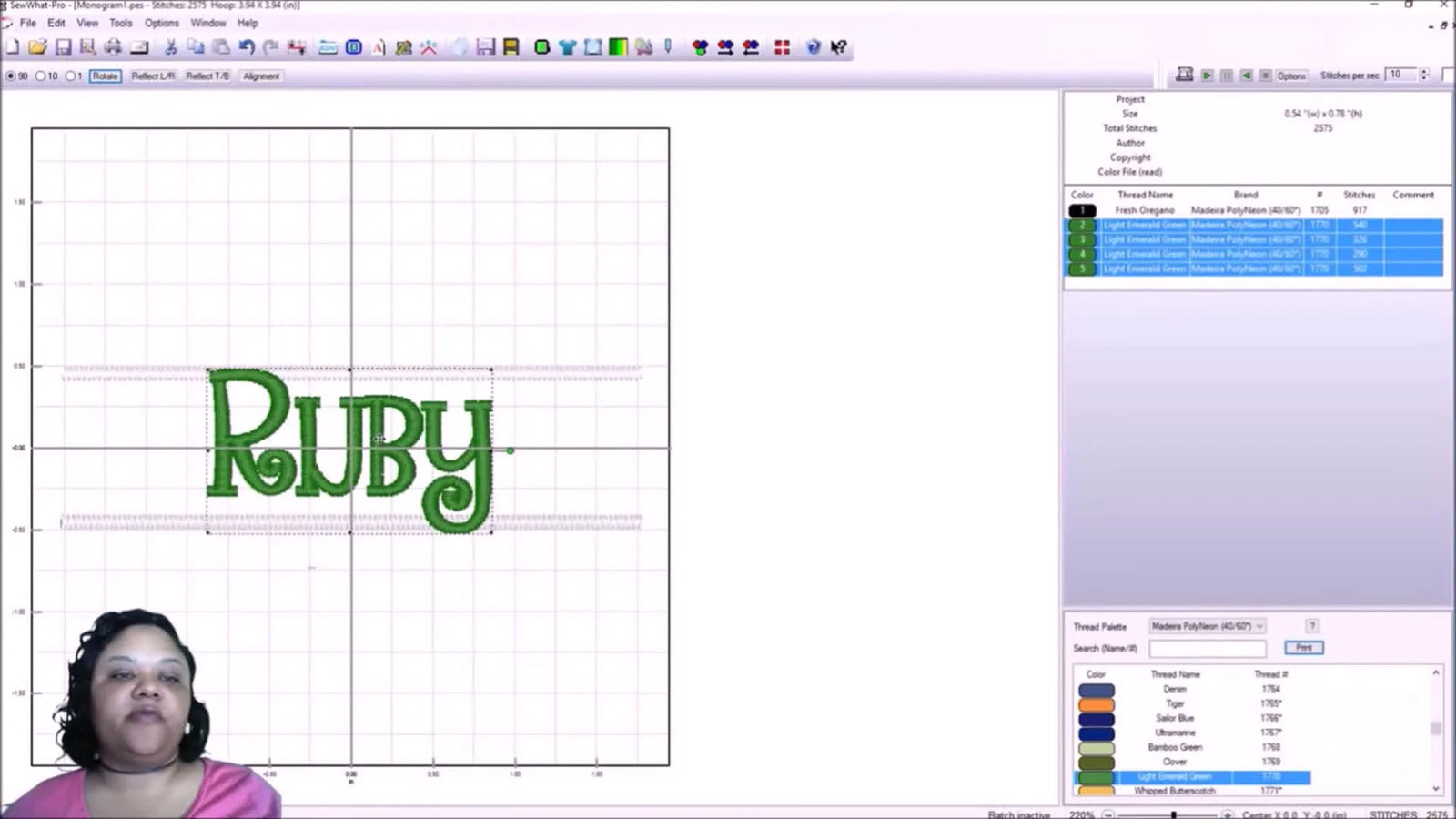Redo the previous action

tap(270, 47)
